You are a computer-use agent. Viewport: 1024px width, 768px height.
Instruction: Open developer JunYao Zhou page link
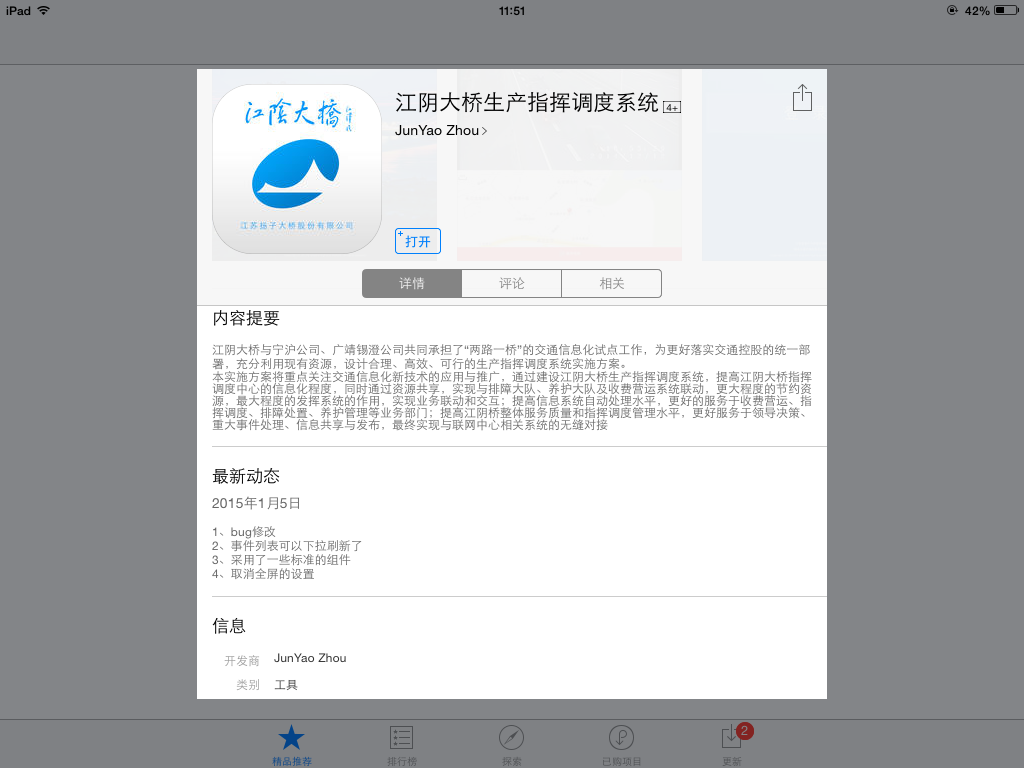coord(441,131)
